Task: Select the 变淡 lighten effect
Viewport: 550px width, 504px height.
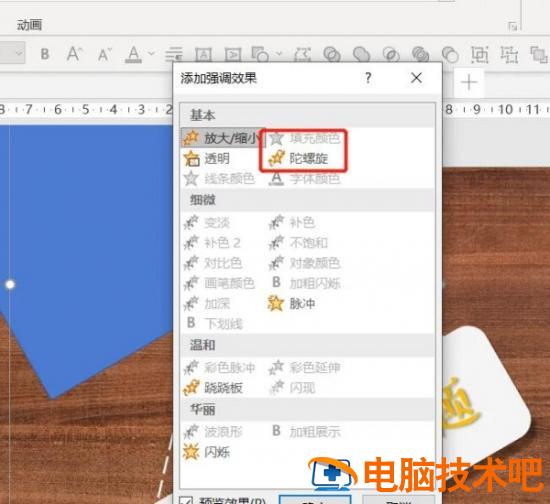Action: point(207,222)
